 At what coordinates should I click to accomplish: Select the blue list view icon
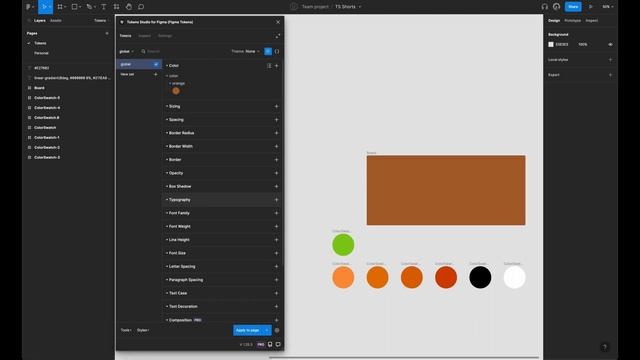coord(268,51)
